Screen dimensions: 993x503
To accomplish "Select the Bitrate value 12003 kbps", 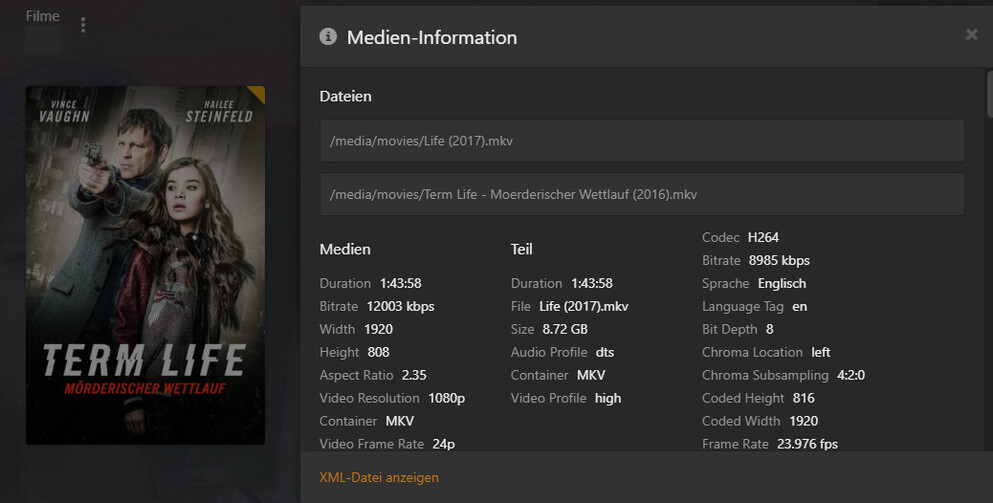I will pos(400,307).
